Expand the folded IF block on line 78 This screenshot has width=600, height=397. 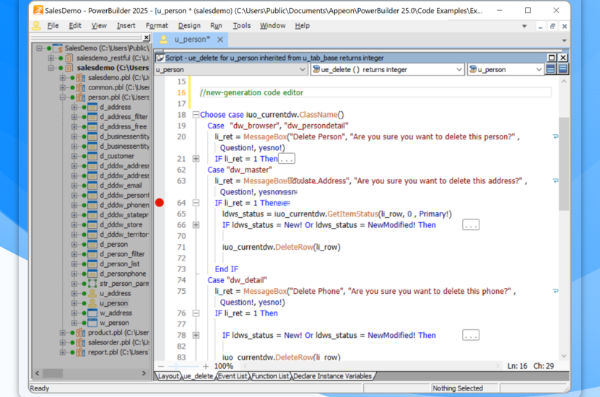pyautogui.click(x=196, y=335)
